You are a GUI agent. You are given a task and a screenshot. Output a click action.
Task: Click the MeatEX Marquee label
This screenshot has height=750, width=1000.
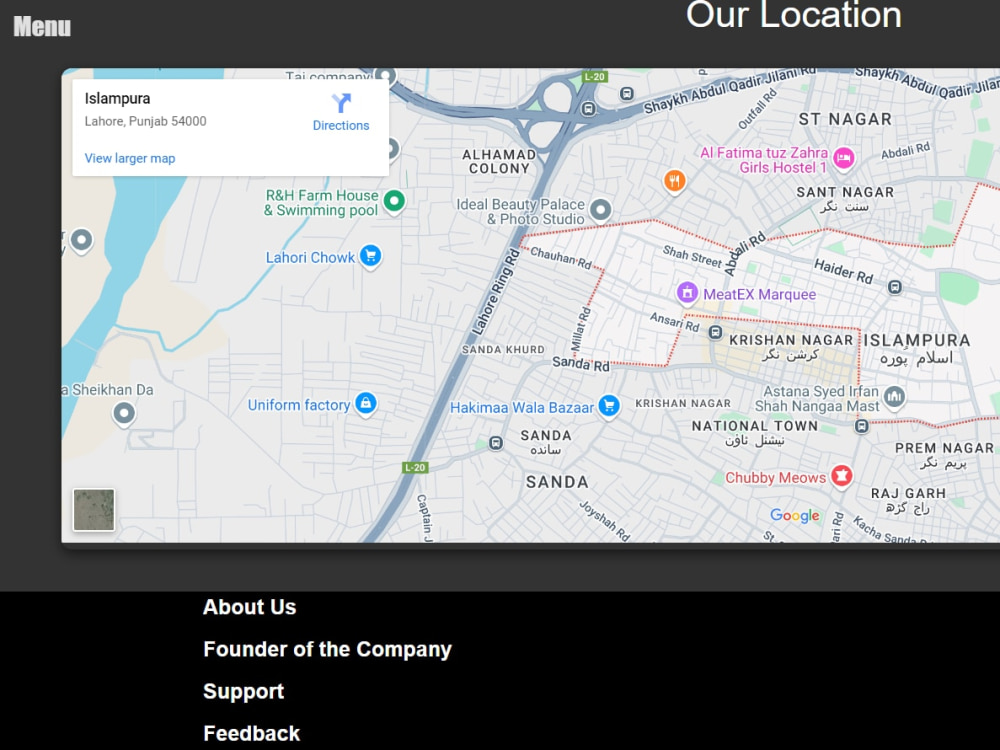(x=760, y=295)
